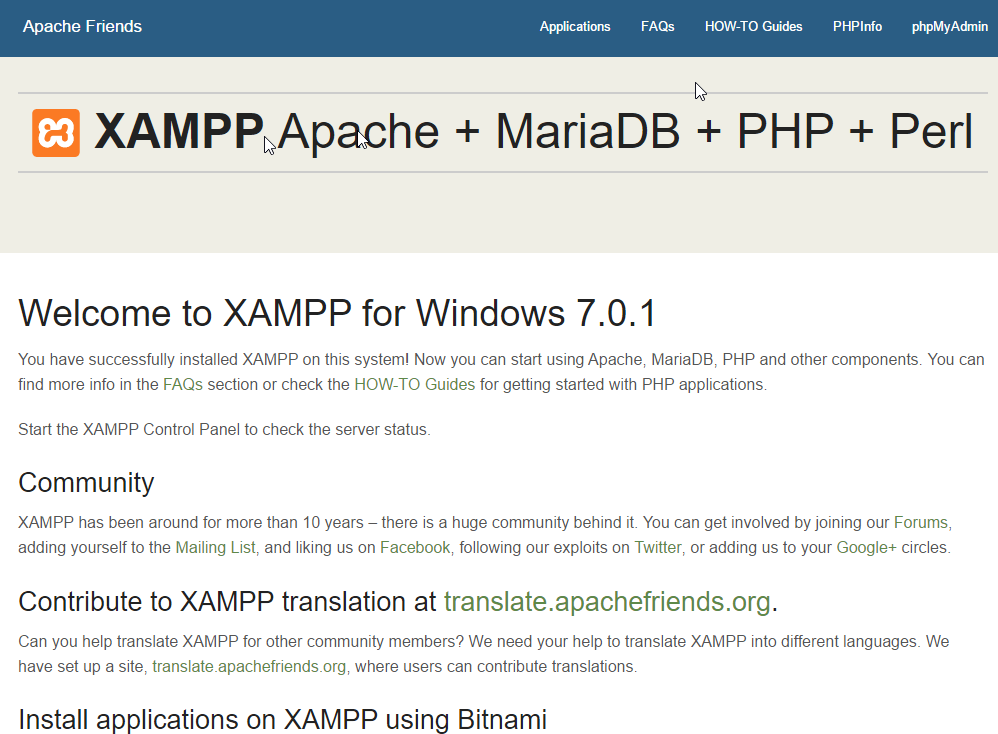Click the 'XAMPP' bold title text
Image resolution: width=998 pixels, height=734 pixels.
(179, 132)
